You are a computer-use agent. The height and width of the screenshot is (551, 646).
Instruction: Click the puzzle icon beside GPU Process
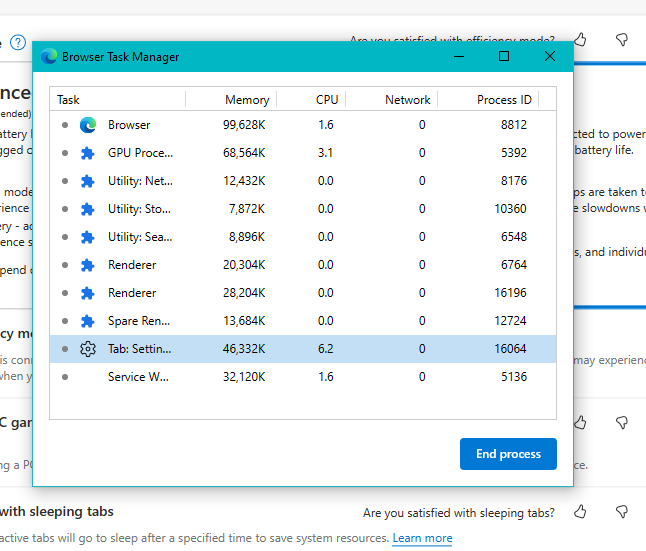click(87, 153)
